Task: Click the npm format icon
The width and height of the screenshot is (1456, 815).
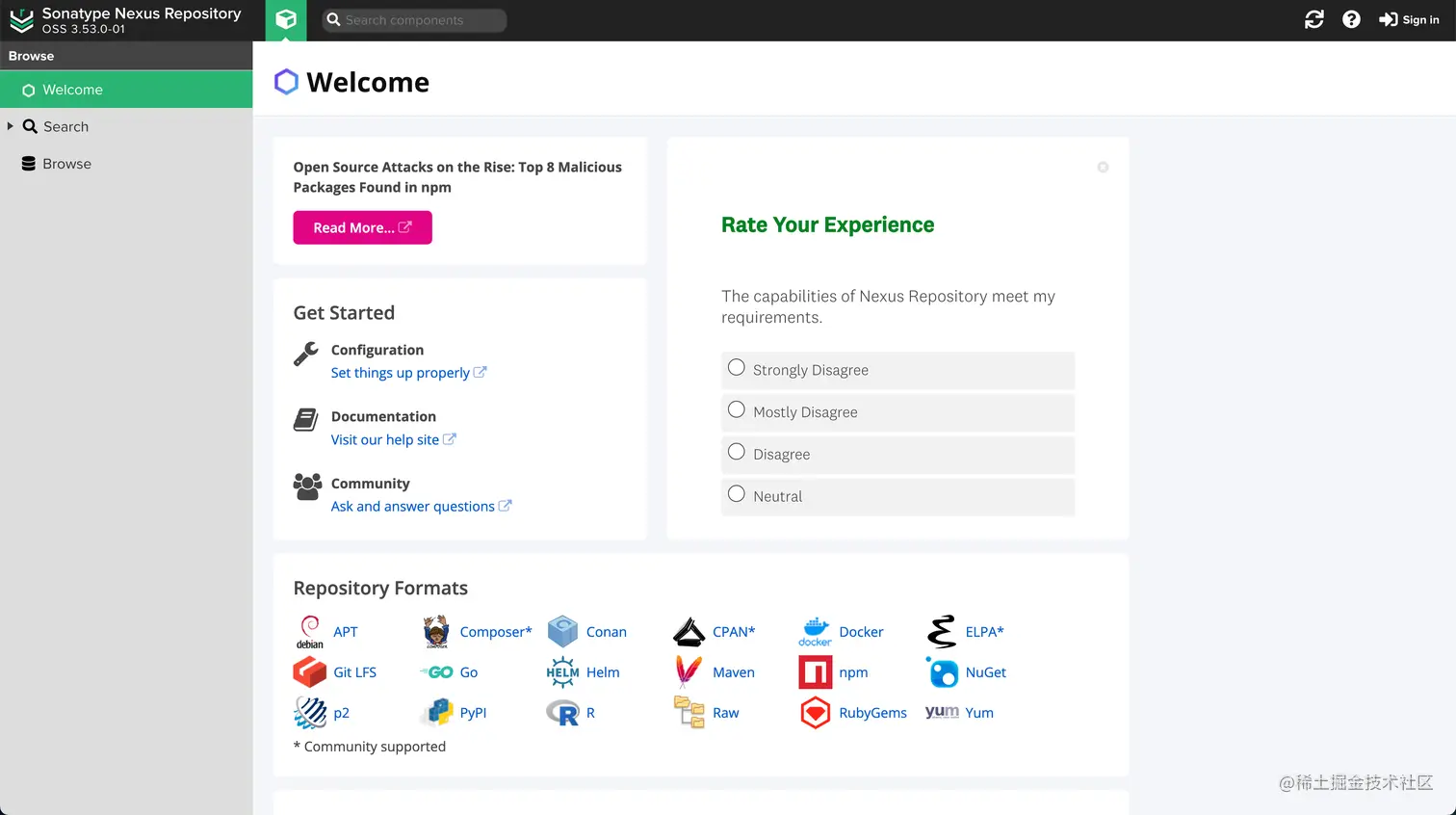Action: pos(815,672)
